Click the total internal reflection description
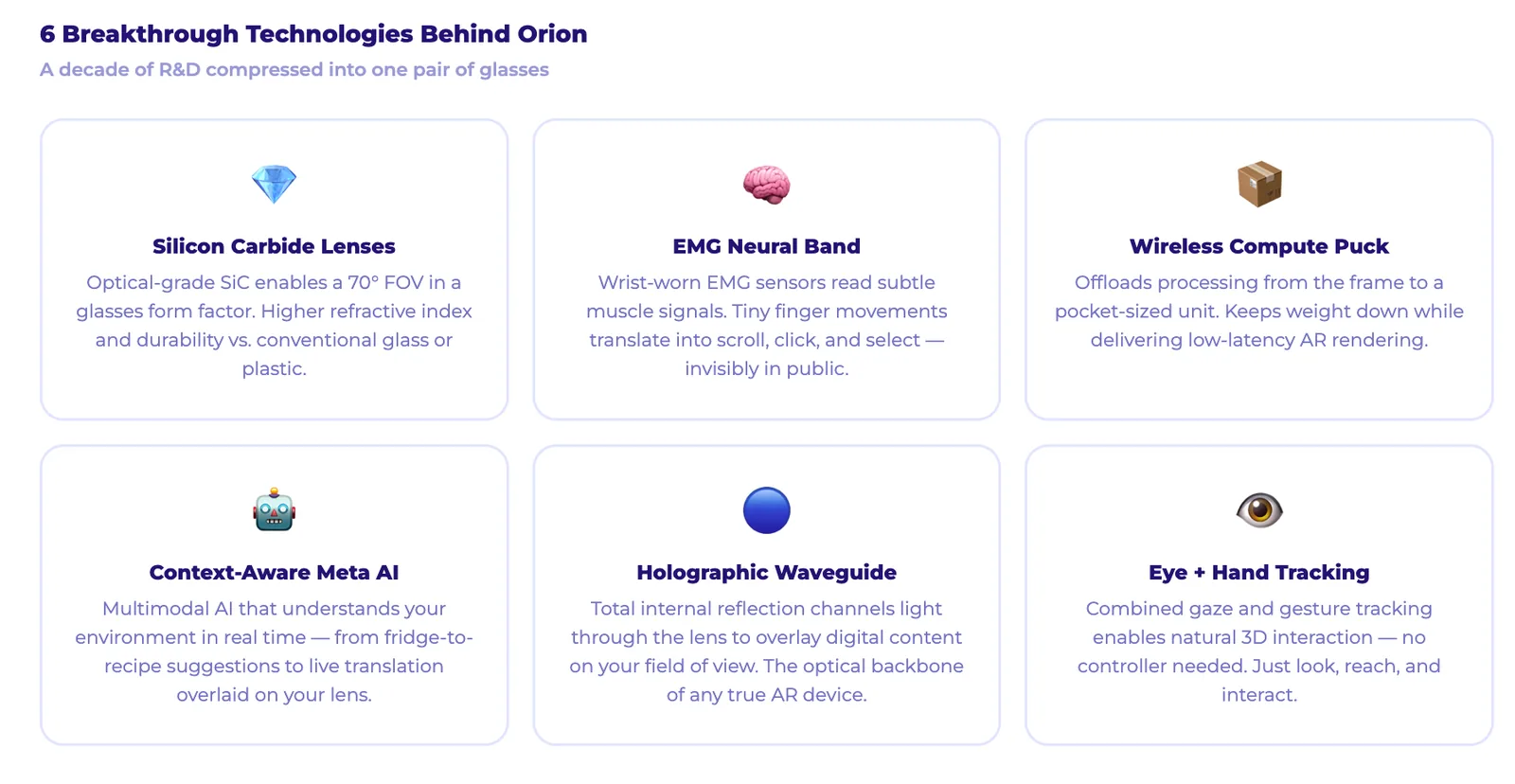This screenshot has width=1515, height=784. 766,651
